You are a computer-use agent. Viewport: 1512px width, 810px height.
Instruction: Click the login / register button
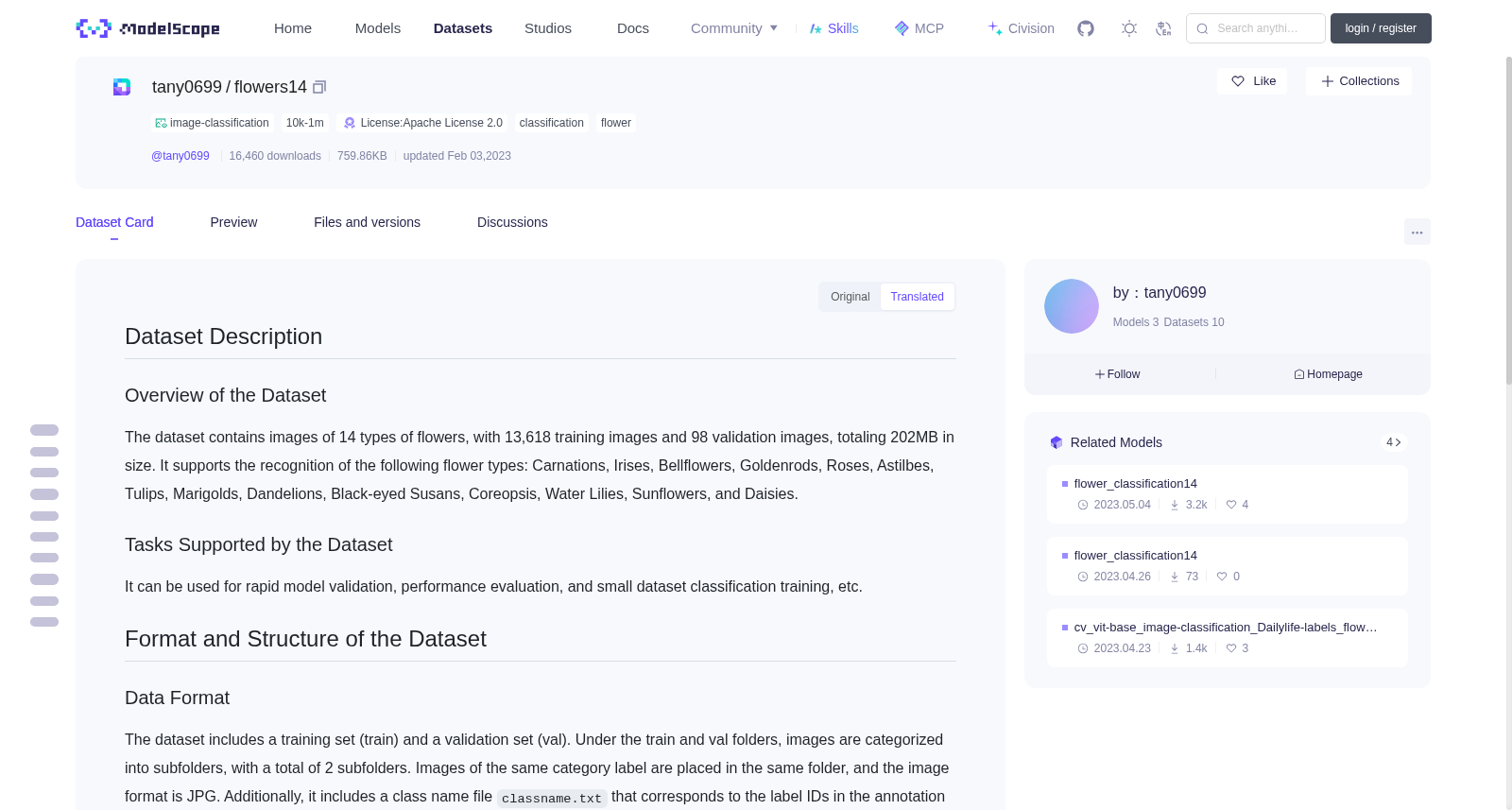[x=1381, y=28]
